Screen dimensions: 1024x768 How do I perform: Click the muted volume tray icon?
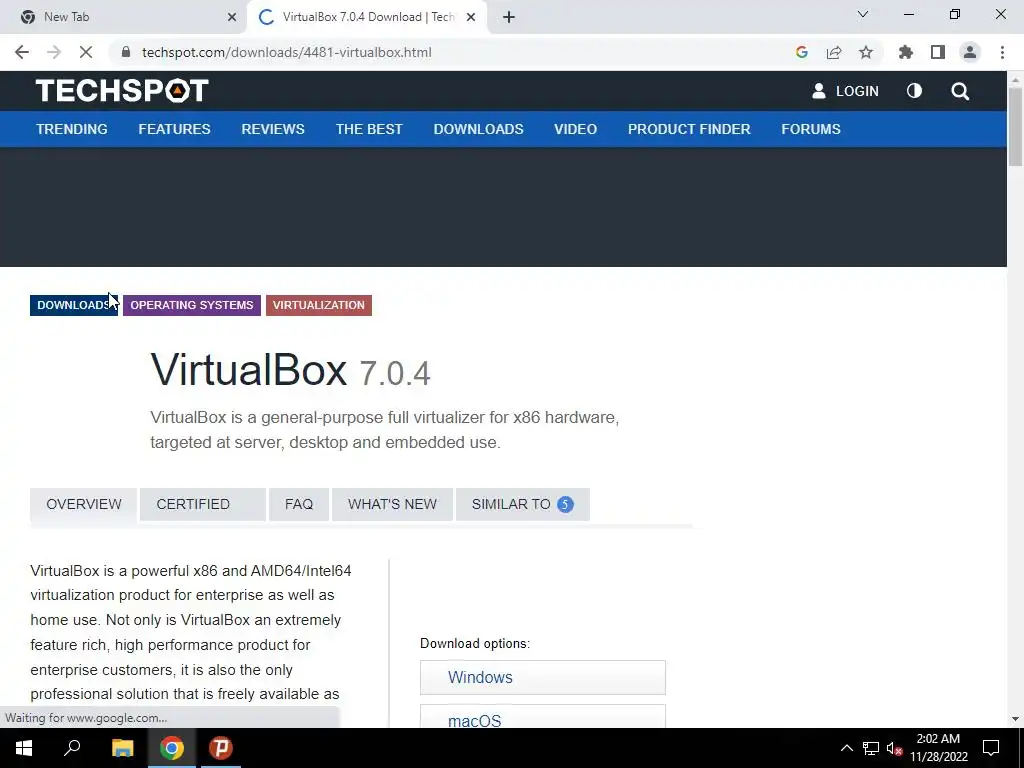point(894,748)
